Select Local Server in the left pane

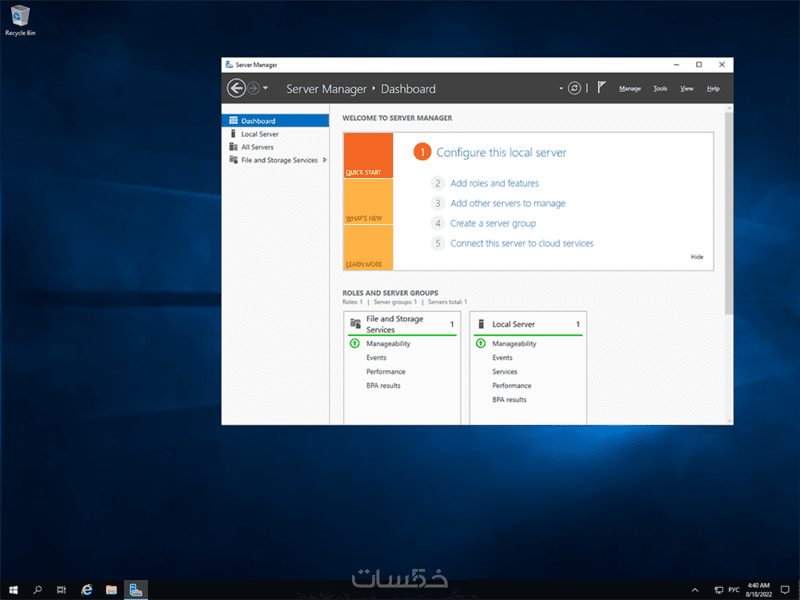coord(276,134)
